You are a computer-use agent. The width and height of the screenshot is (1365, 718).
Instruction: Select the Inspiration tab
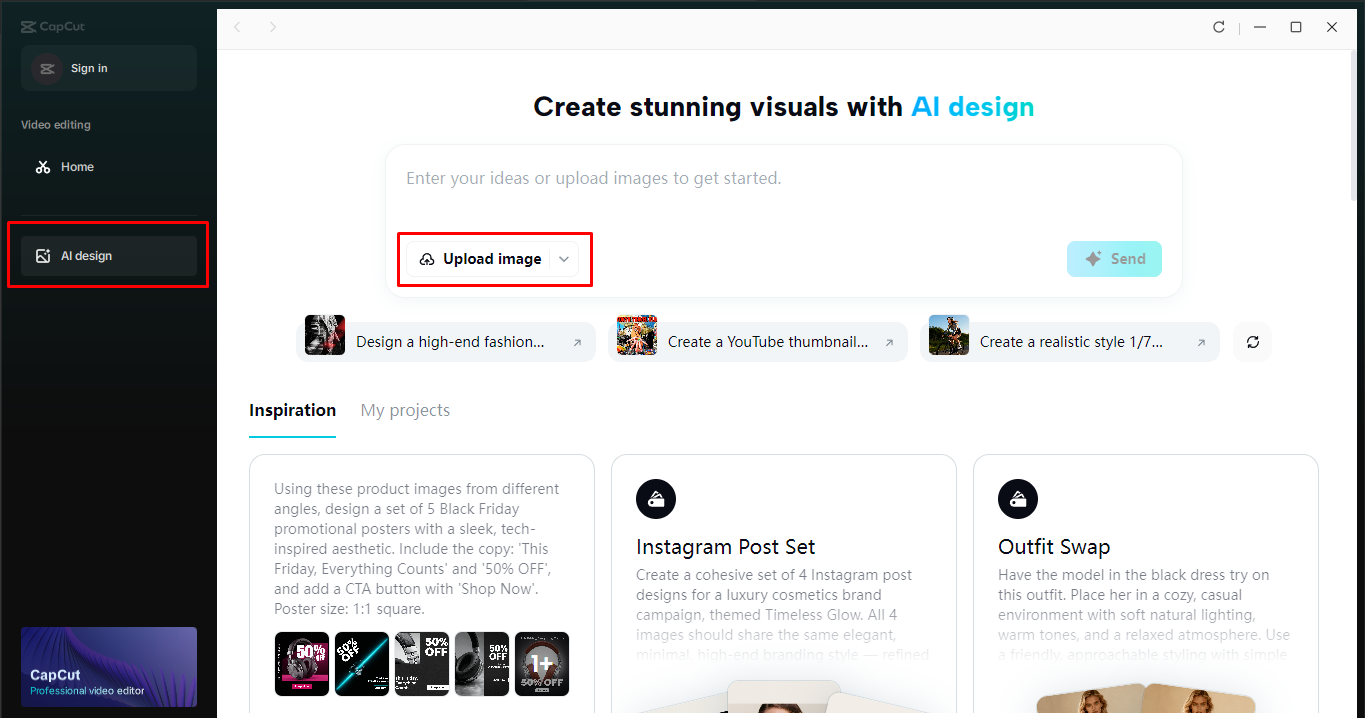pos(292,410)
